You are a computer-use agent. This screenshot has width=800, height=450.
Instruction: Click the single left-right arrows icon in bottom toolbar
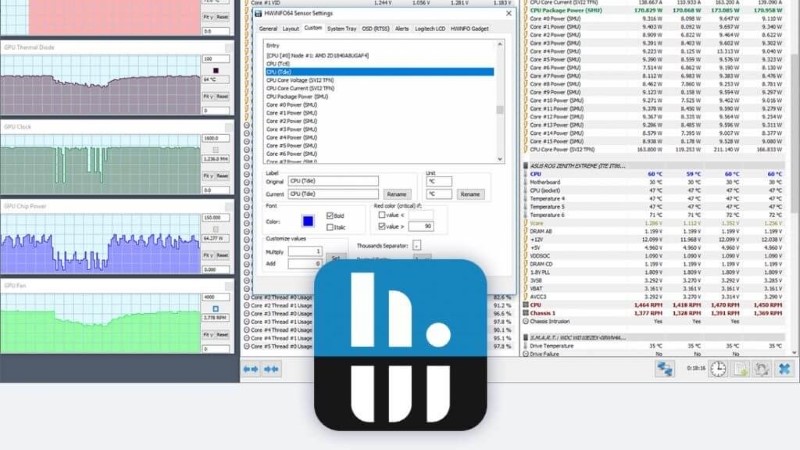251,369
